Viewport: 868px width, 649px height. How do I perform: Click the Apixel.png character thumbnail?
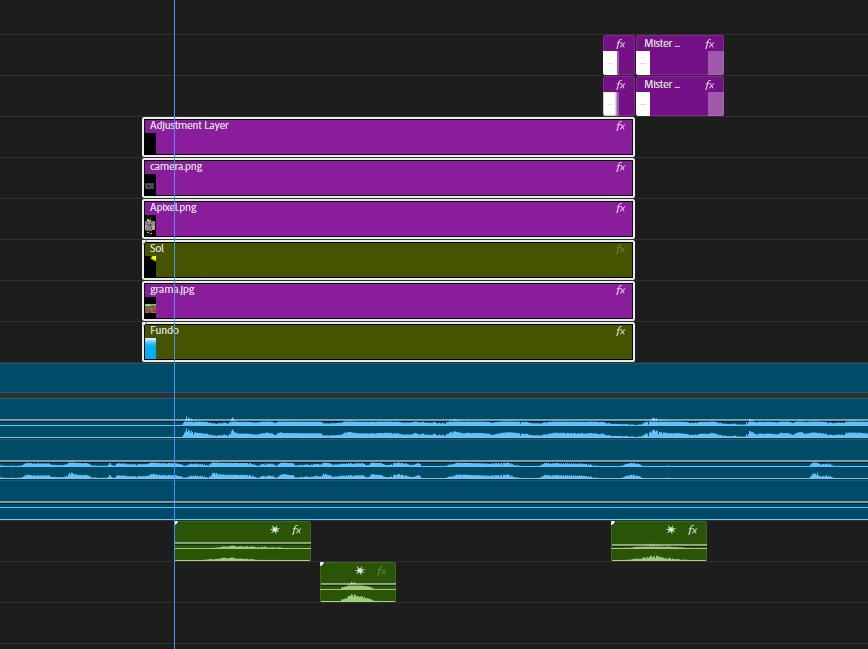[x=150, y=225]
